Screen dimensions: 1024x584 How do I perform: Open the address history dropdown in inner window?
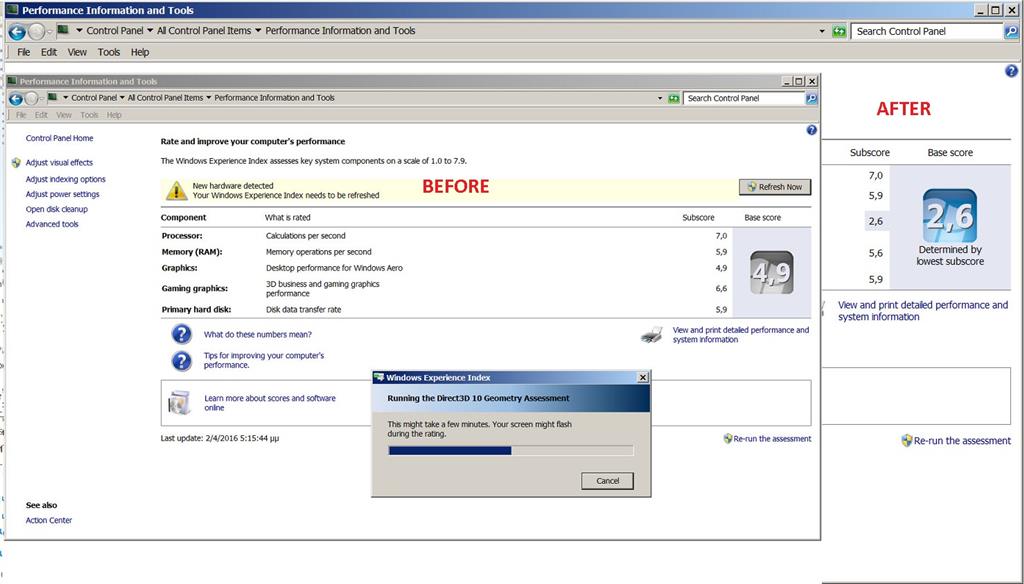point(660,99)
